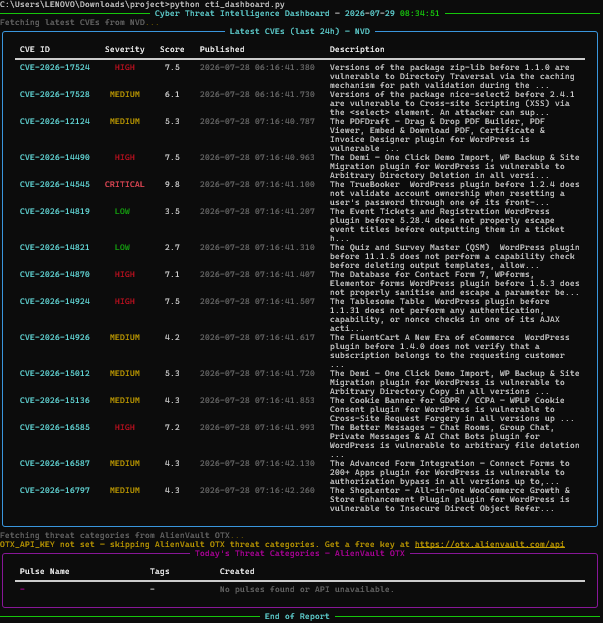The height and width of the screenshot is (623, 603).
Task: Click the 2.7 score value
Action: [x=172, y=247]
